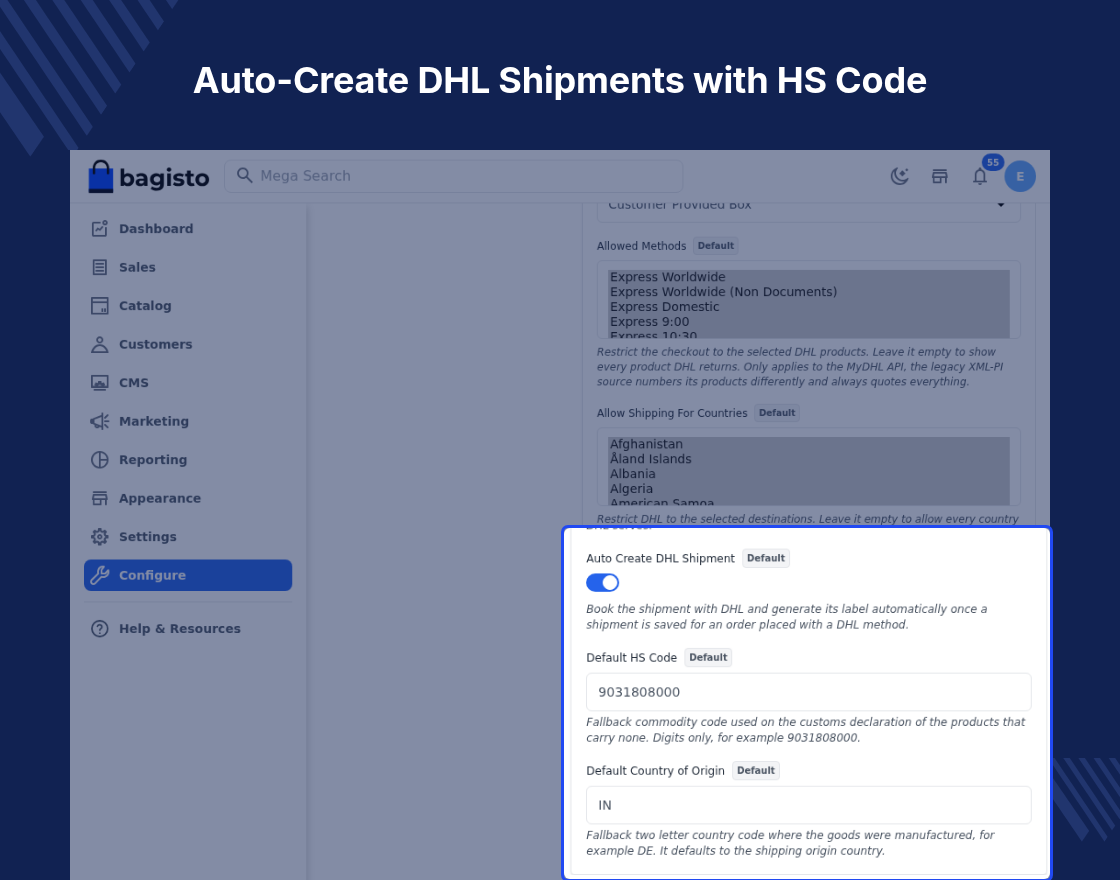Image resolution: width=1120 pixels, height=880 pixels.
Task: Click Default badge beside Auto Create DHL Shipment
Action: point(766,558)
